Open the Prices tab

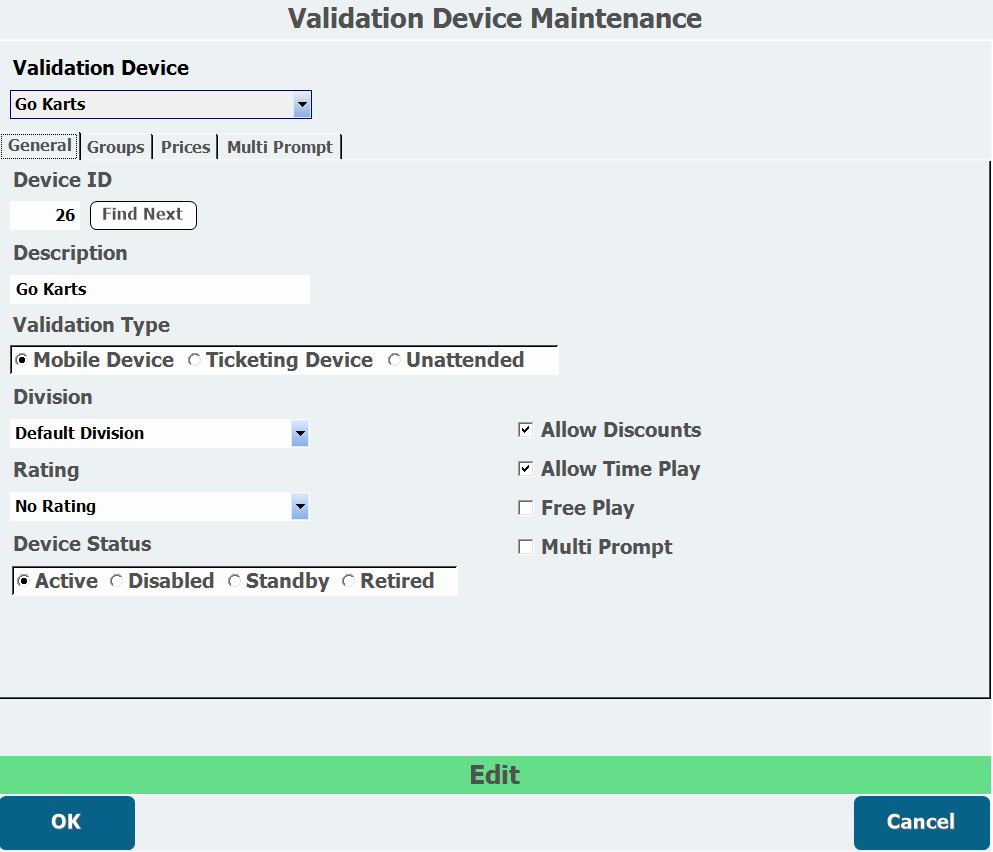coord(185,147)
